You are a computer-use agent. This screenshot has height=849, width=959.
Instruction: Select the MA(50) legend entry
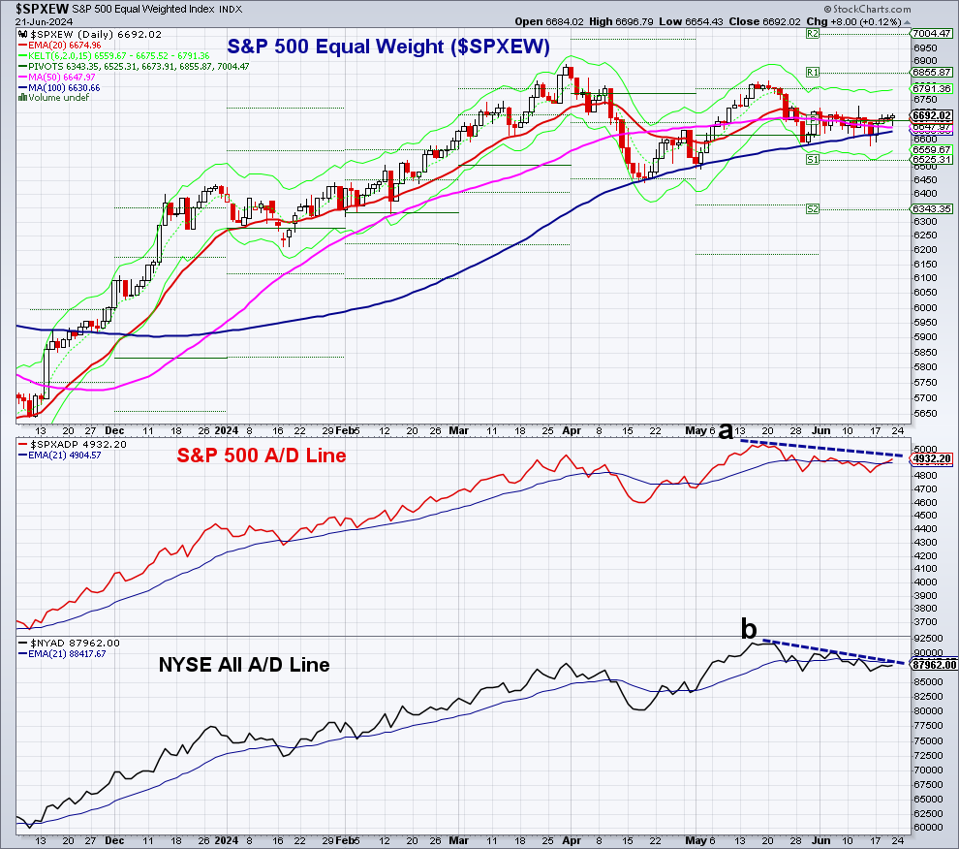[x=62, y=77]
